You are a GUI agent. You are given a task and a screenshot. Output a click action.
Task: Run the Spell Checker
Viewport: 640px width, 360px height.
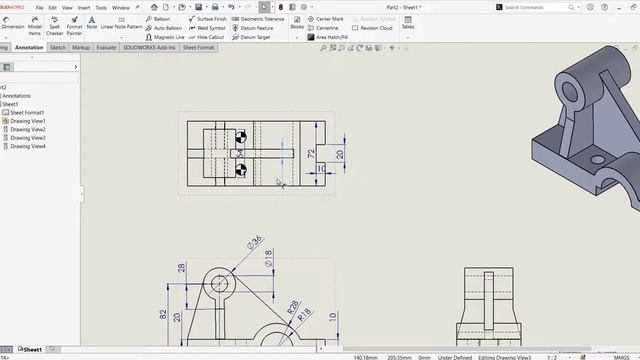click(54, 26)
